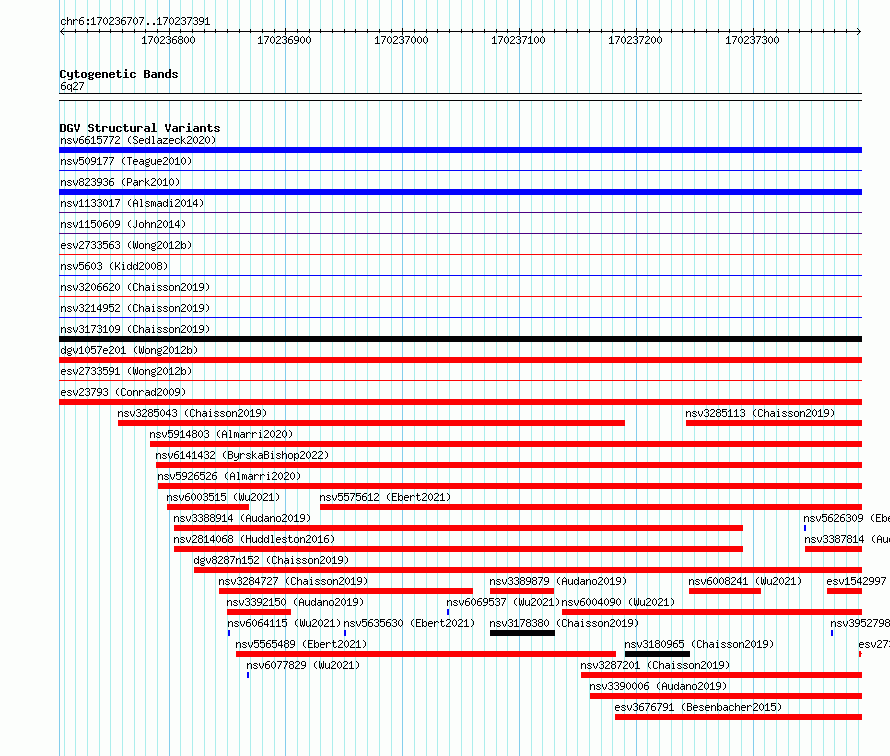Click the nsv3952798 variant label at right edge
Viewport: 890px width, 756px height.
click(x=860, y=623)
